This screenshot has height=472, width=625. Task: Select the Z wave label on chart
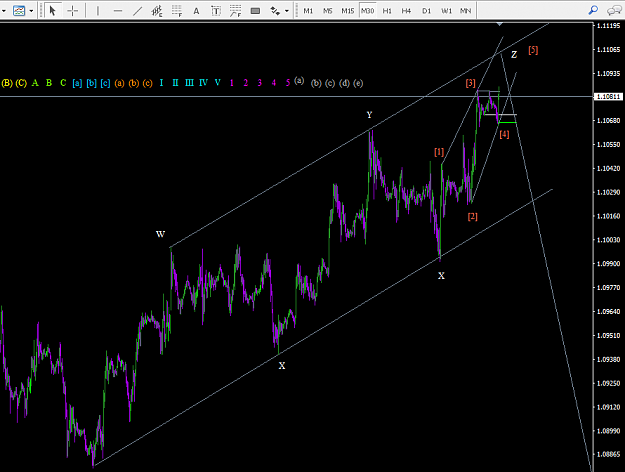point(514,55)
